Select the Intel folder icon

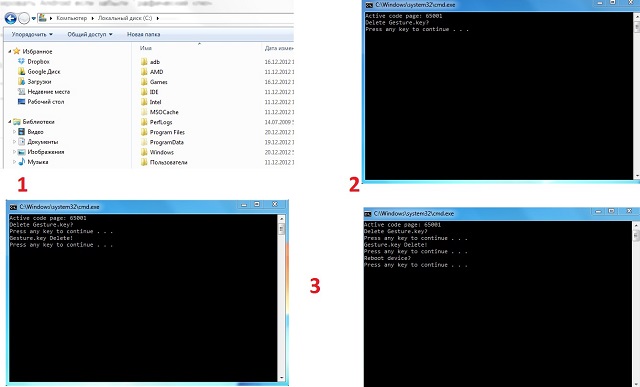pos(144,102)
